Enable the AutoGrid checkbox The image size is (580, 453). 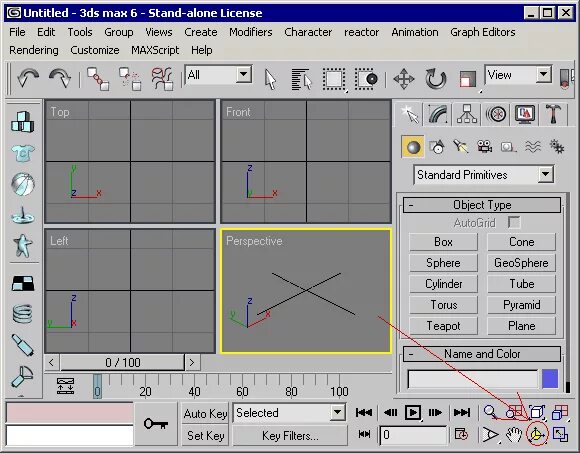click(514, 223)
